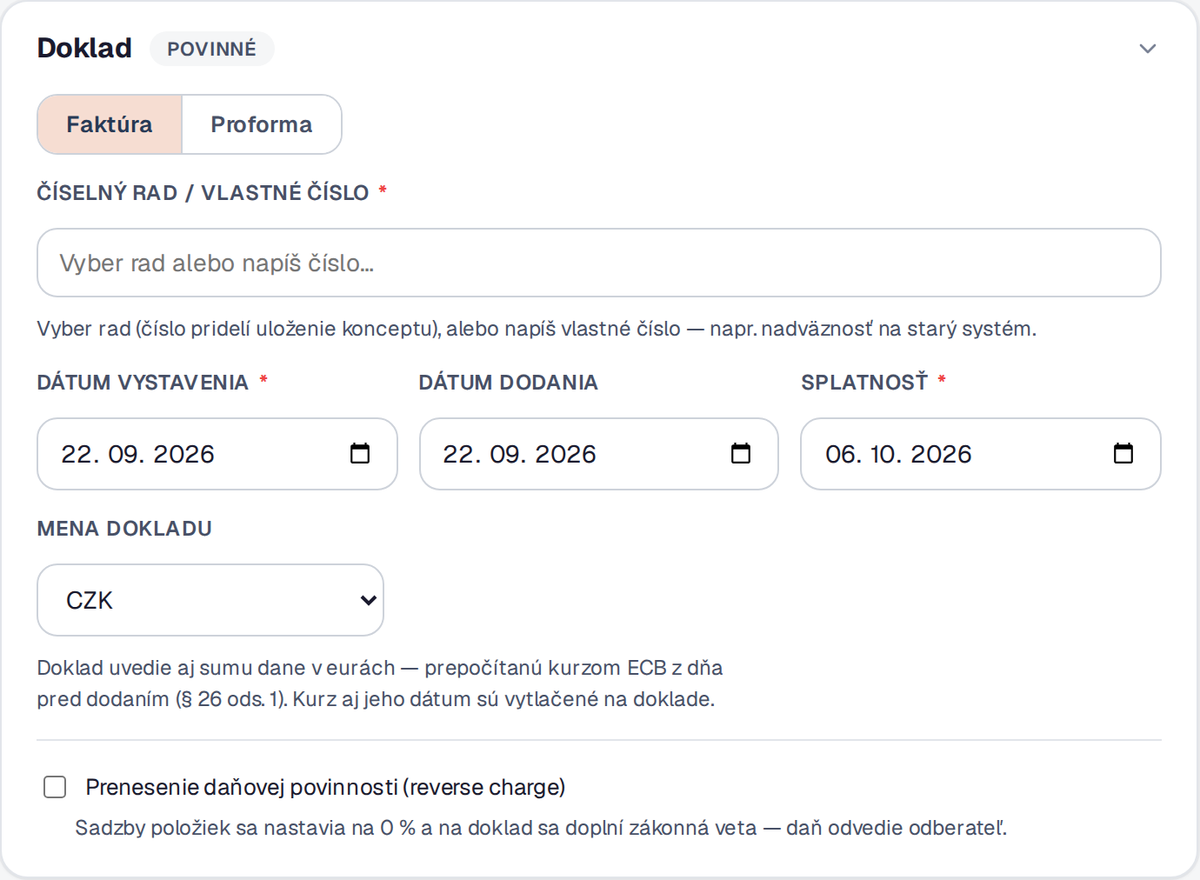Select the Faktúra document type

pos(110,125)
